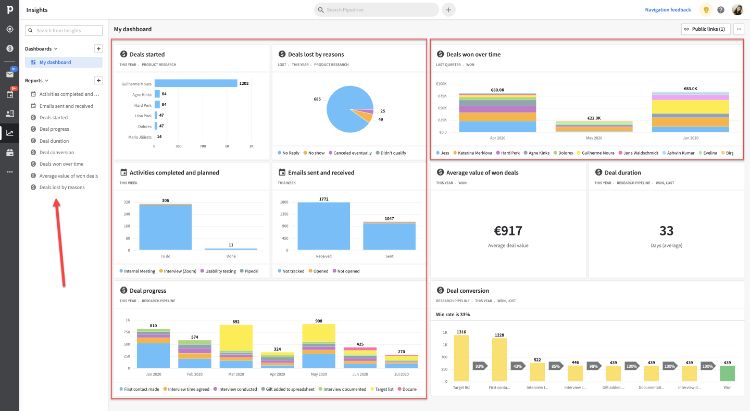Image resolution: width=750 pixels, height=411 pixels.
Task: Open the Deals started card title
Action: pos(147,55)
